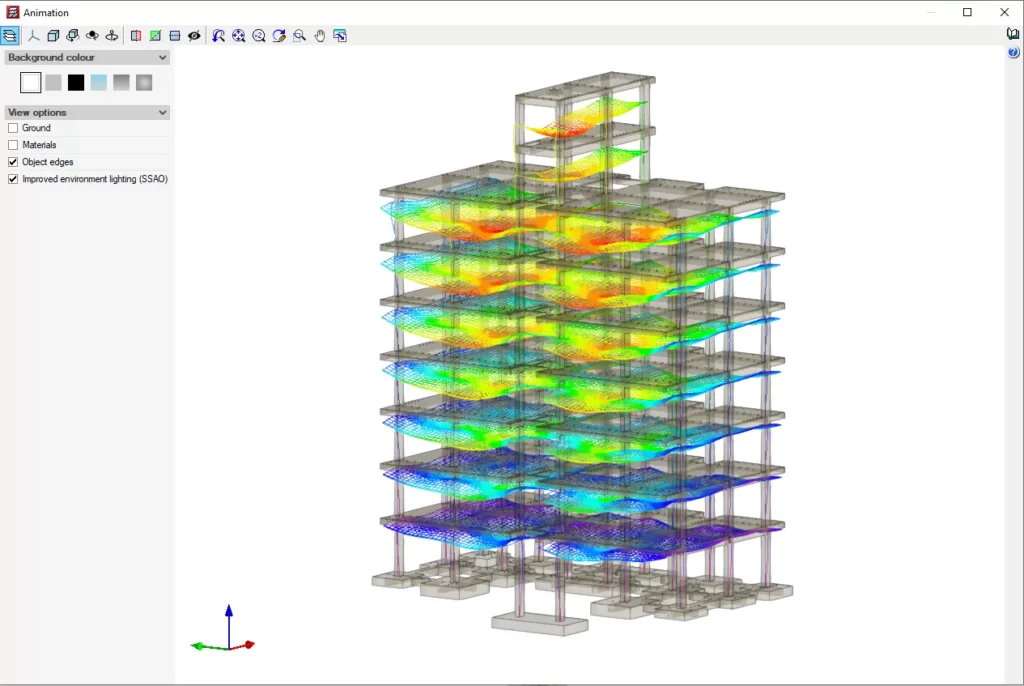Click the zoom window magnifier icon
This screenshot has width=1024, height=686.
(x=299, y=36)
